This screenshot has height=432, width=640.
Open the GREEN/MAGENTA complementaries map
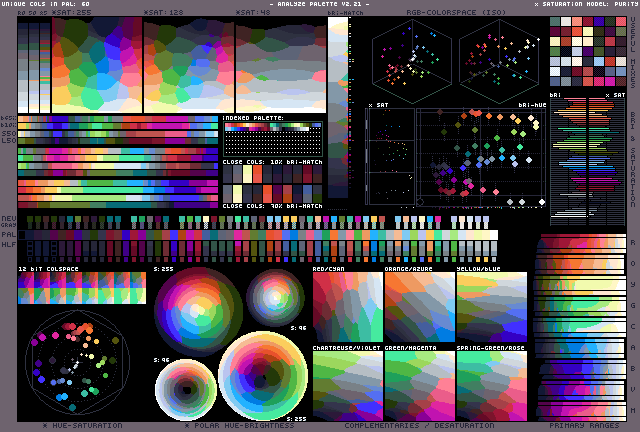(420, 386)
